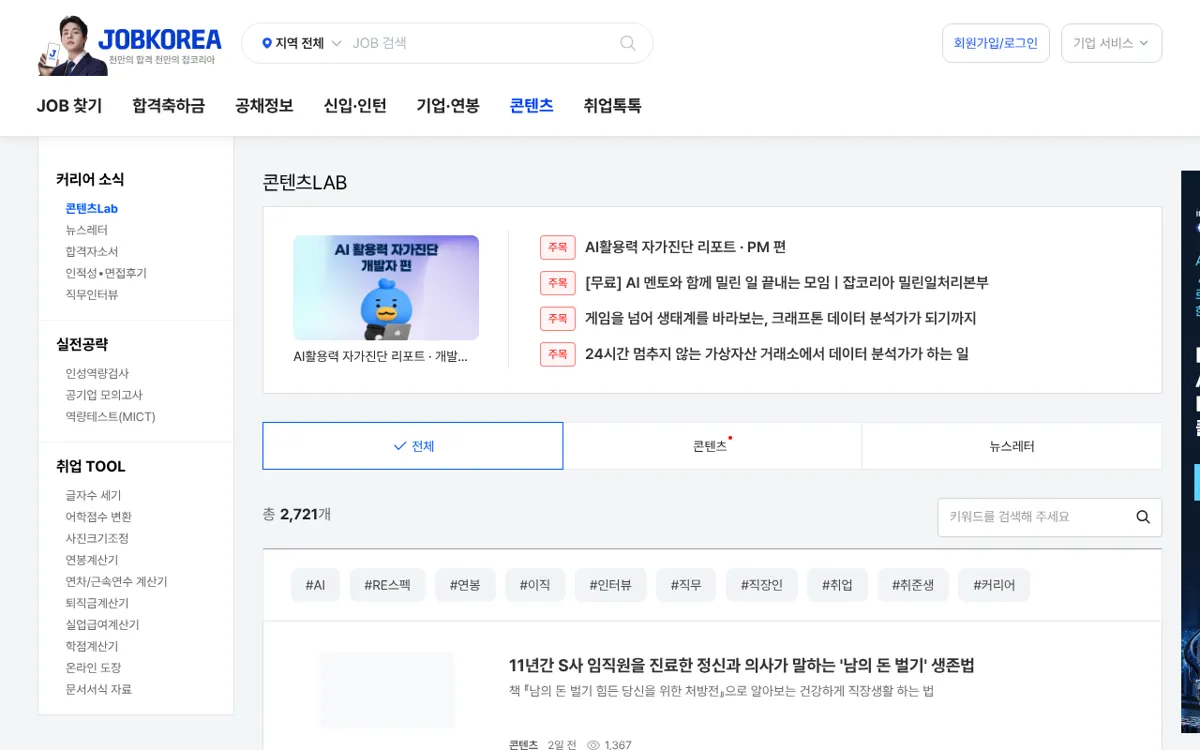Screen dimensions: 1200x750
Task: Open 문서서식 자료 in the sidebar
Action: click(x=98, y=689)
